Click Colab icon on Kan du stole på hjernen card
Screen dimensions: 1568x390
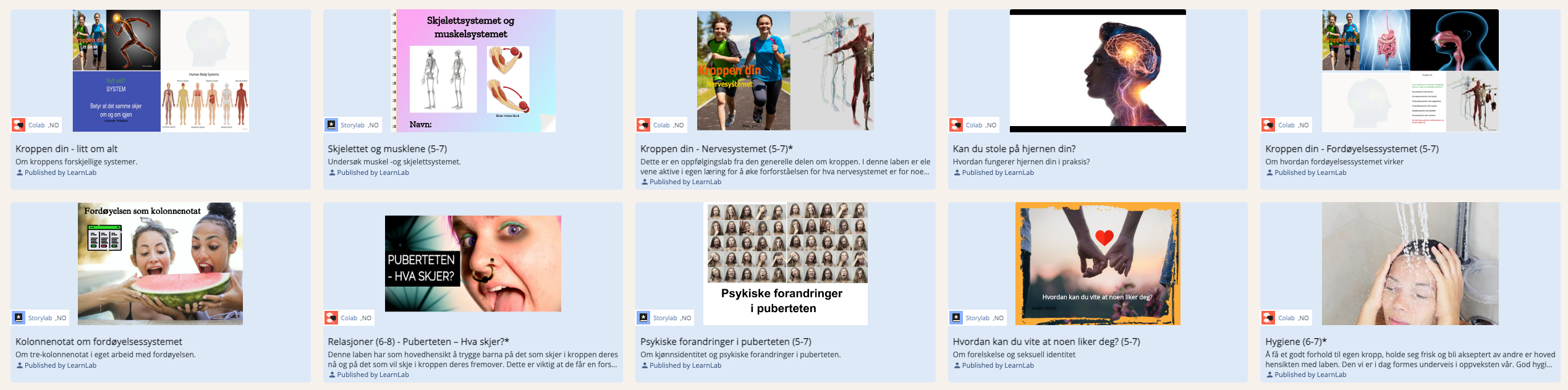(956, 125)
